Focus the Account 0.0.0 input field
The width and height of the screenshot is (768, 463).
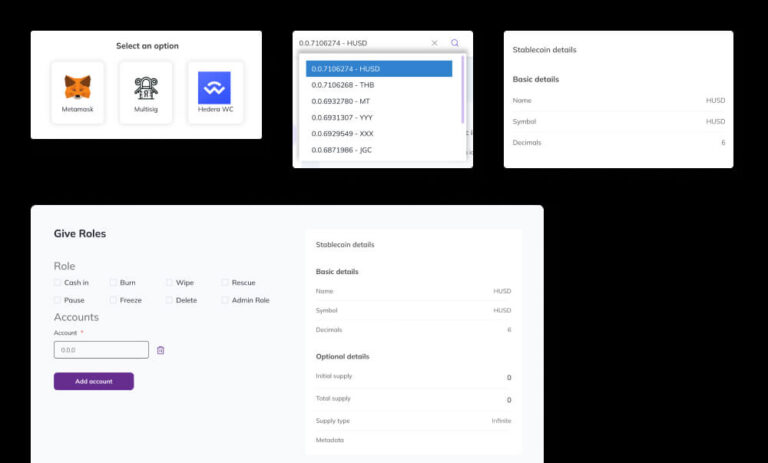101,350
